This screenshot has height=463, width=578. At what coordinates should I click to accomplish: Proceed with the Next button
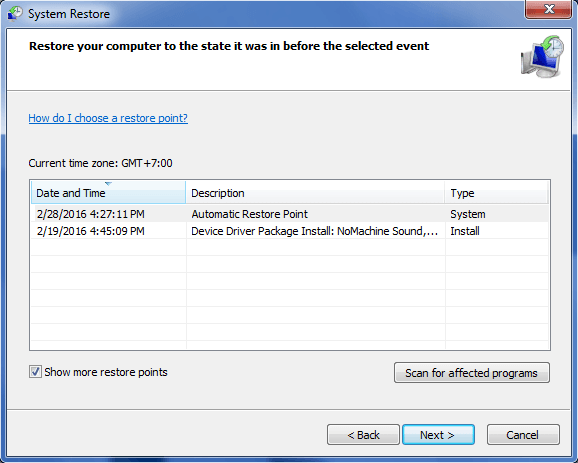coord(438,435)
